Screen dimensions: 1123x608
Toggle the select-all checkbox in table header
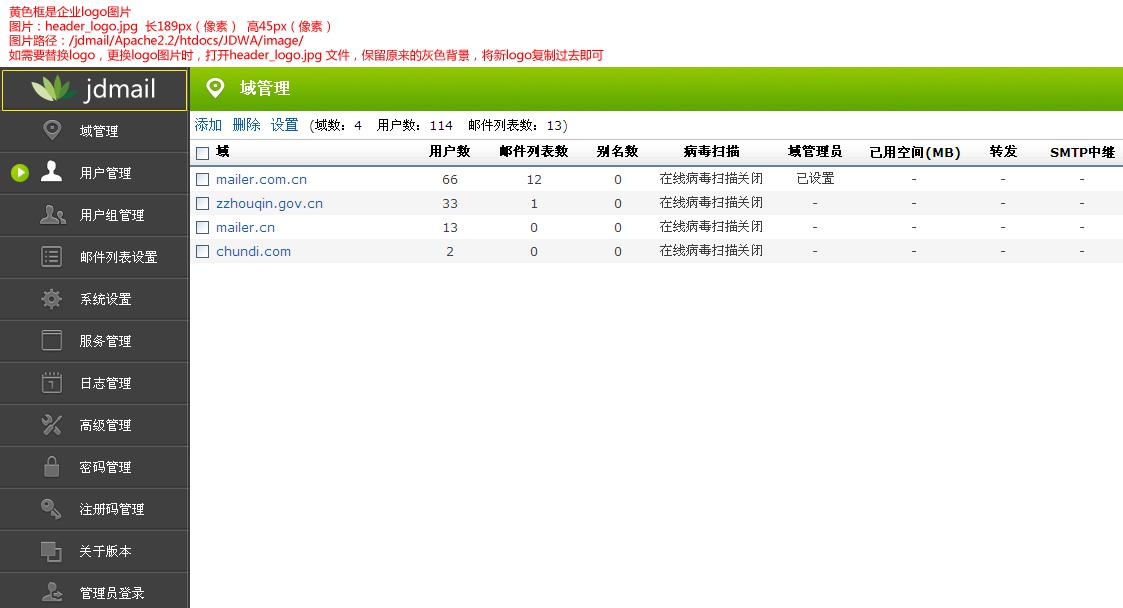203,153
